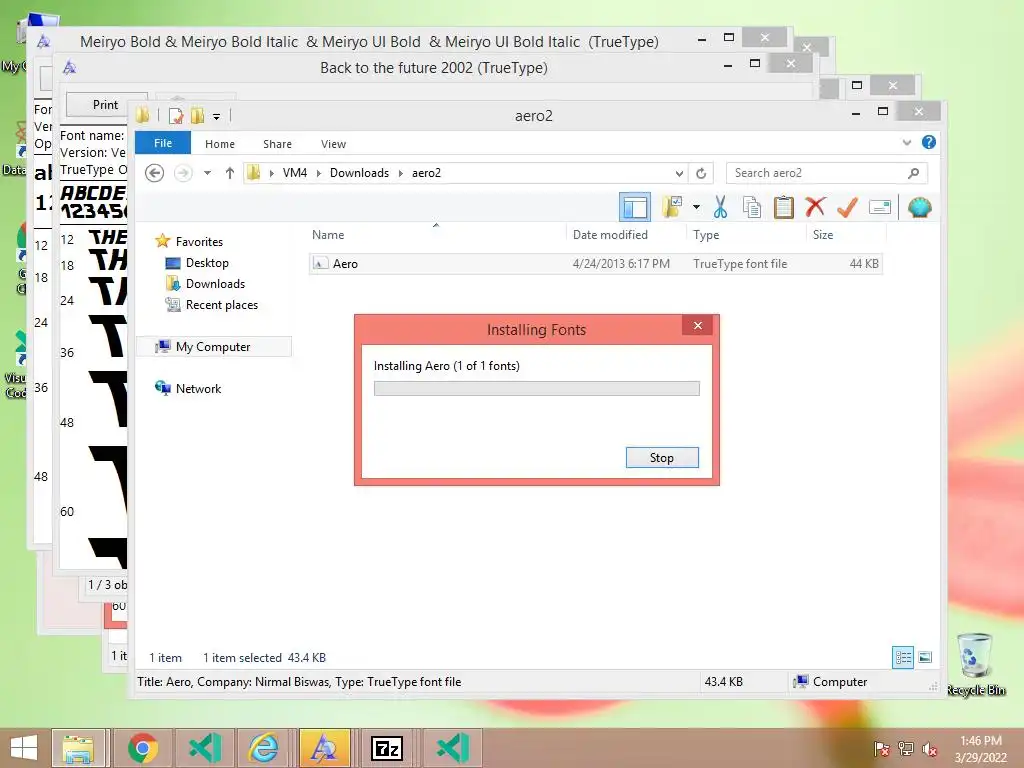
Task: Go back with the Back arrow button
Action: [155, 173]
